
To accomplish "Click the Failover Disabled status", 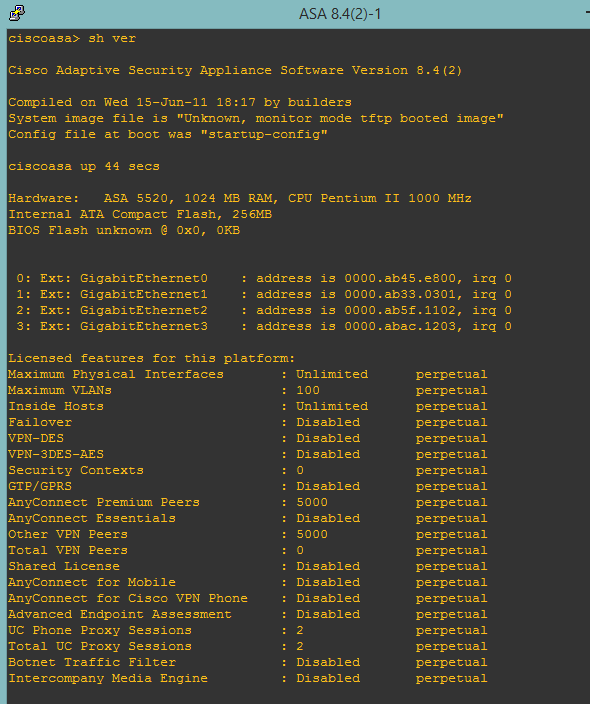I will pos(328,422).
